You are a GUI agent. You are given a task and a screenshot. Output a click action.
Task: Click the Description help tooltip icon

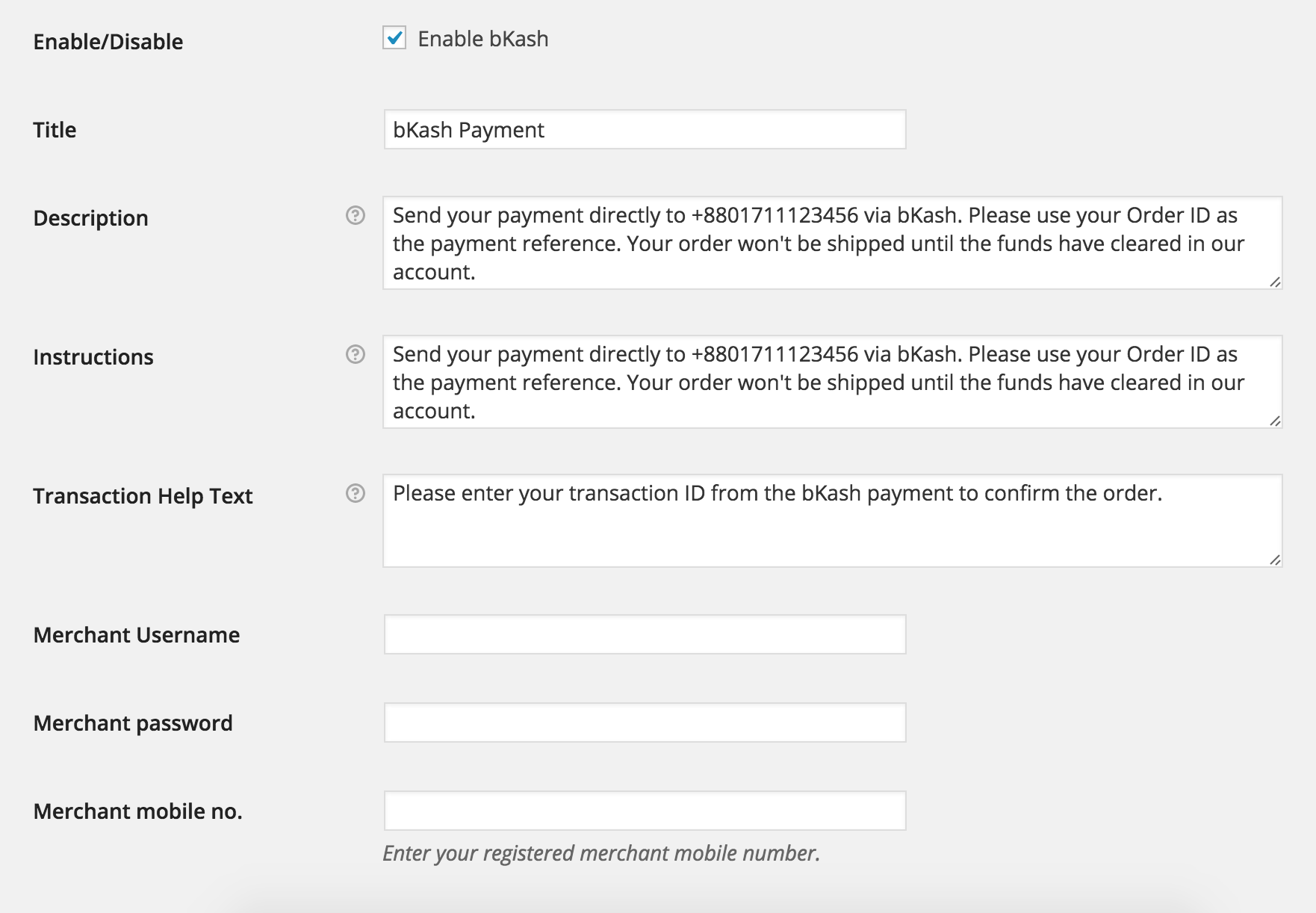click(x=356, y=215)
